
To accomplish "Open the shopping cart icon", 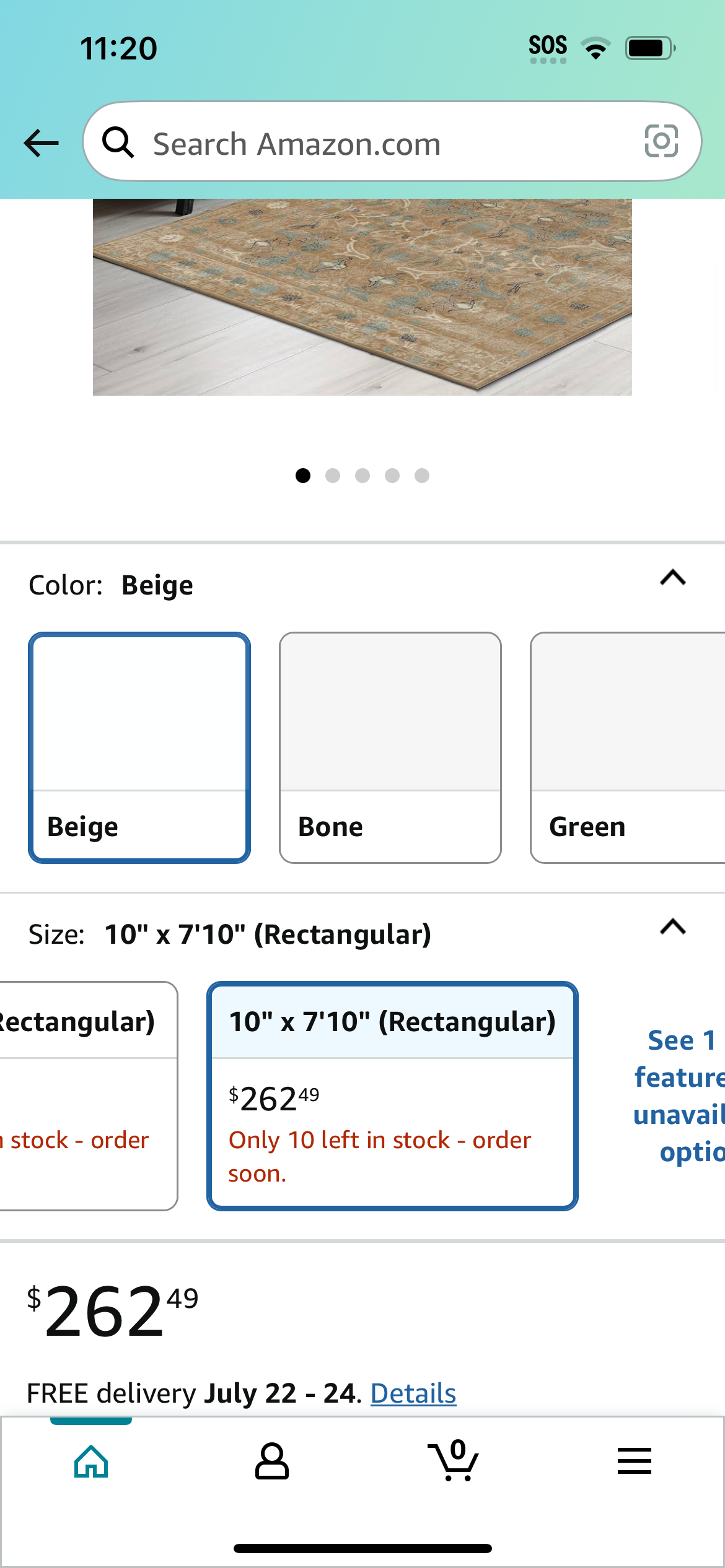I will 453,1460.
